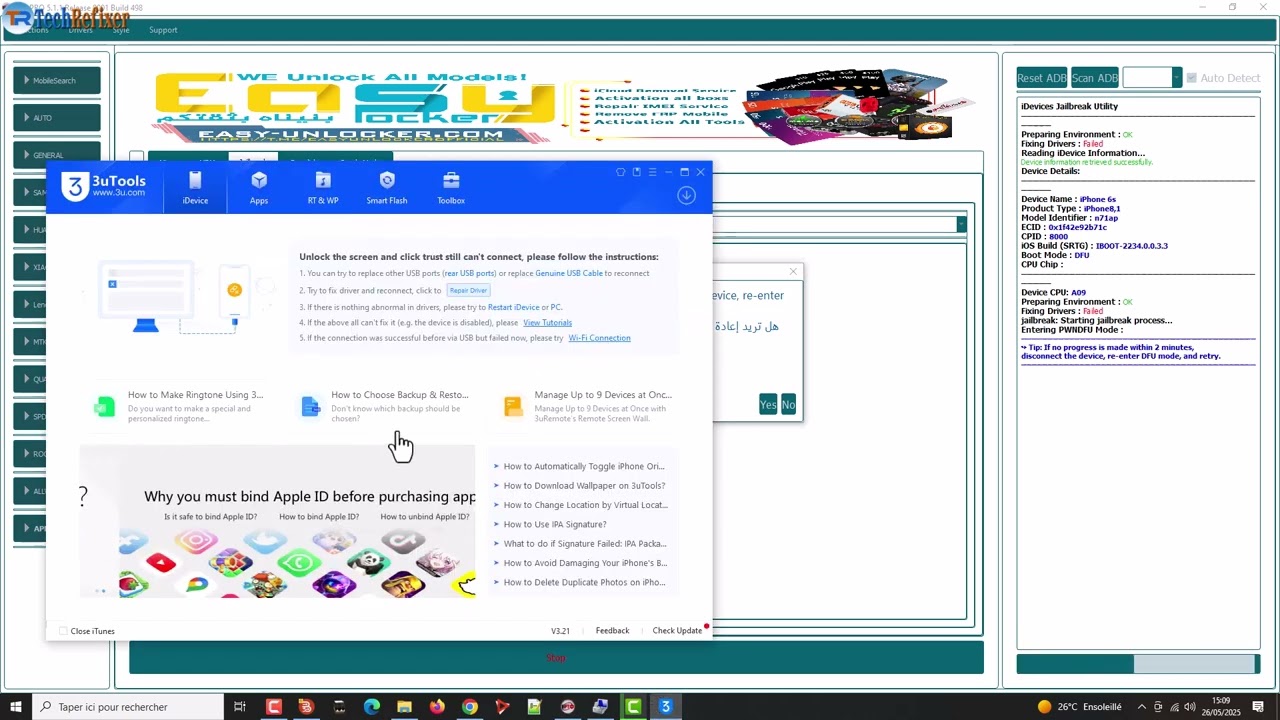The width and height of the screenshot is (1280, 720).
Task: Open 'How to Change Location by Virtual Locat...'
Action: point(585,505)
